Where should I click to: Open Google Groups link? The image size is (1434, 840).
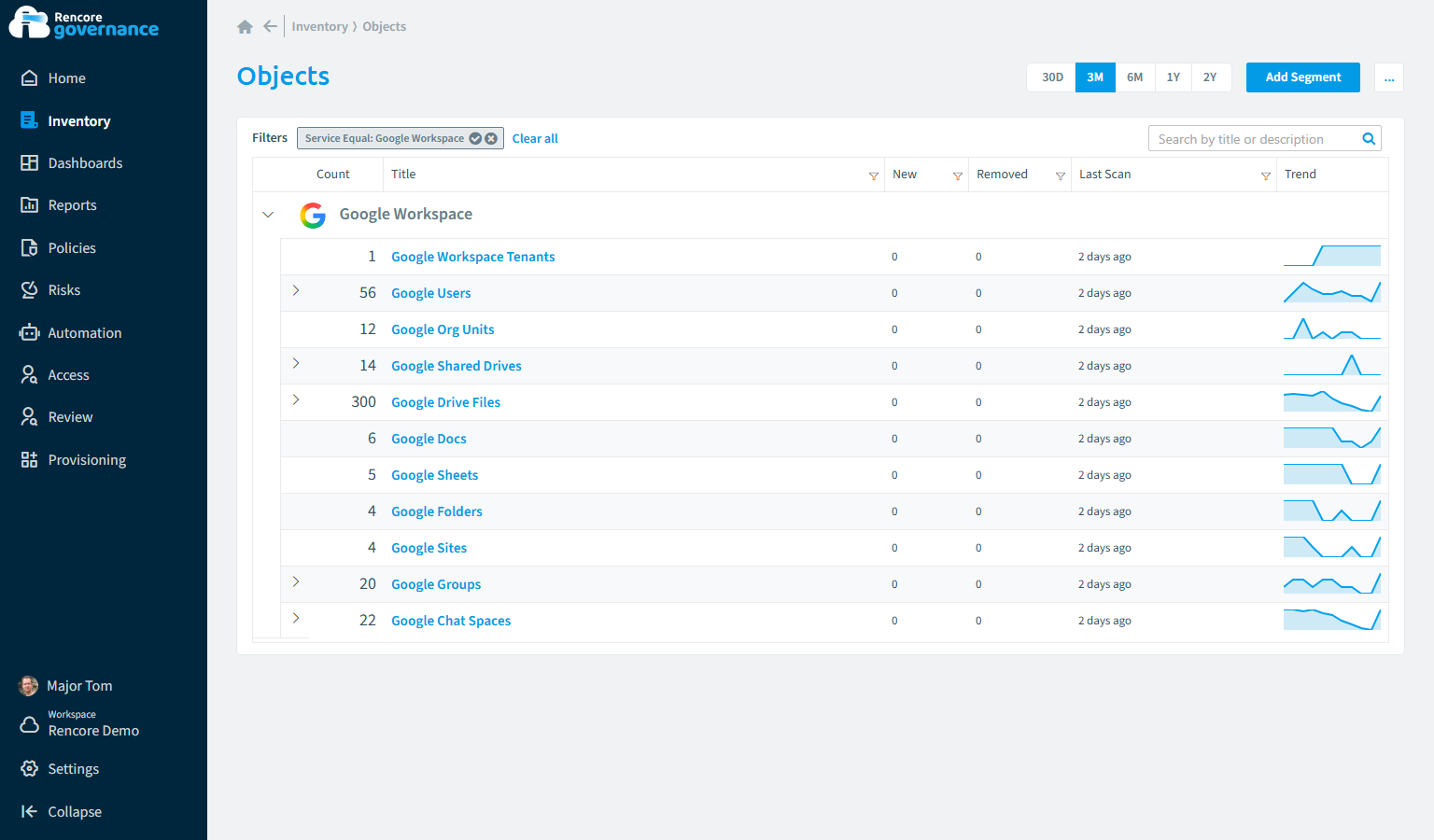(x=436, y=584)
